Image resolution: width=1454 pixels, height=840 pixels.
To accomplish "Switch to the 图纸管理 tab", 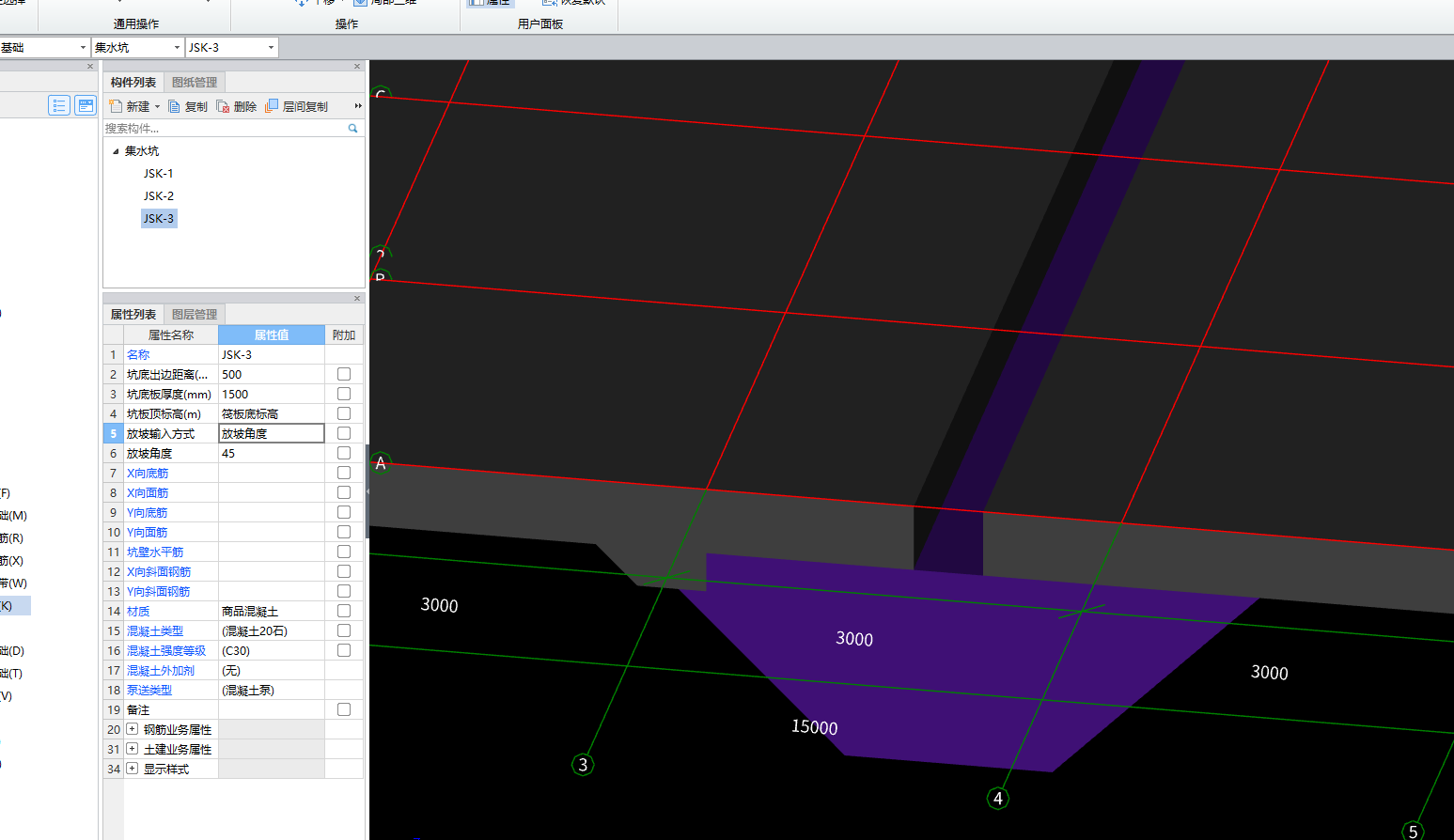I will (195, 82).
